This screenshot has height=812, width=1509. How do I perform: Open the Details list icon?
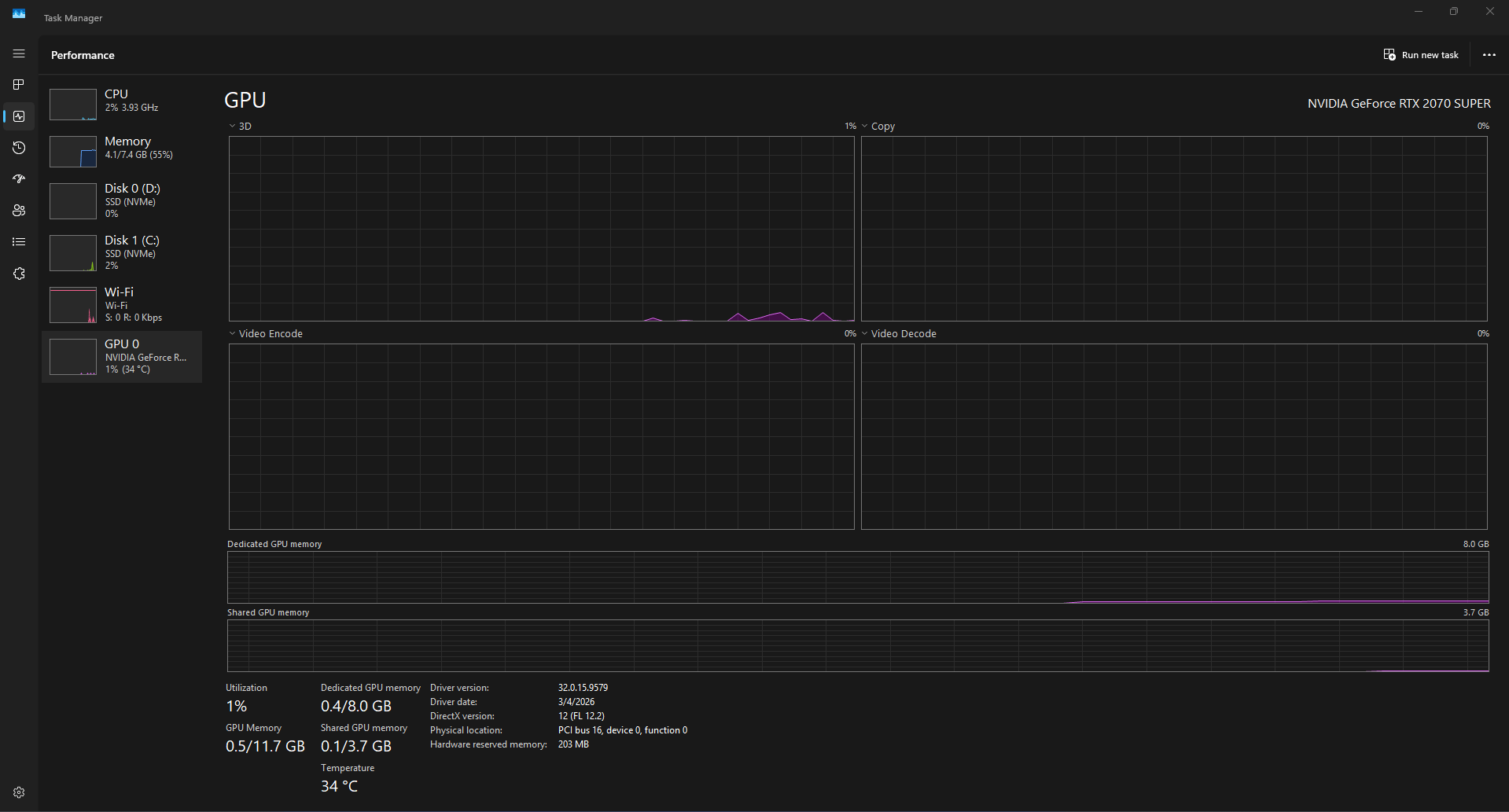point(19,242)
